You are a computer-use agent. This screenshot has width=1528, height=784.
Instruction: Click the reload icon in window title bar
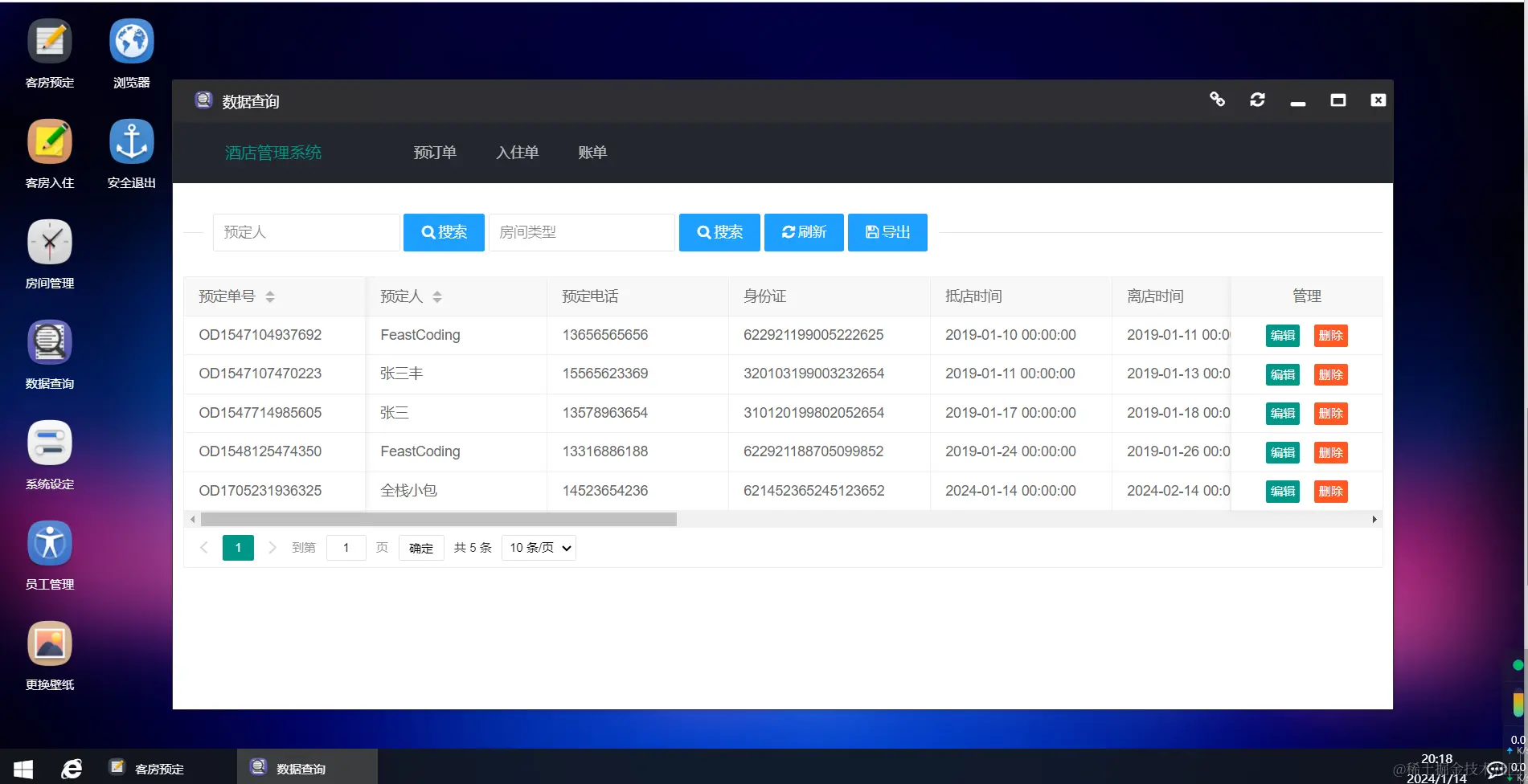[1257, 100]
